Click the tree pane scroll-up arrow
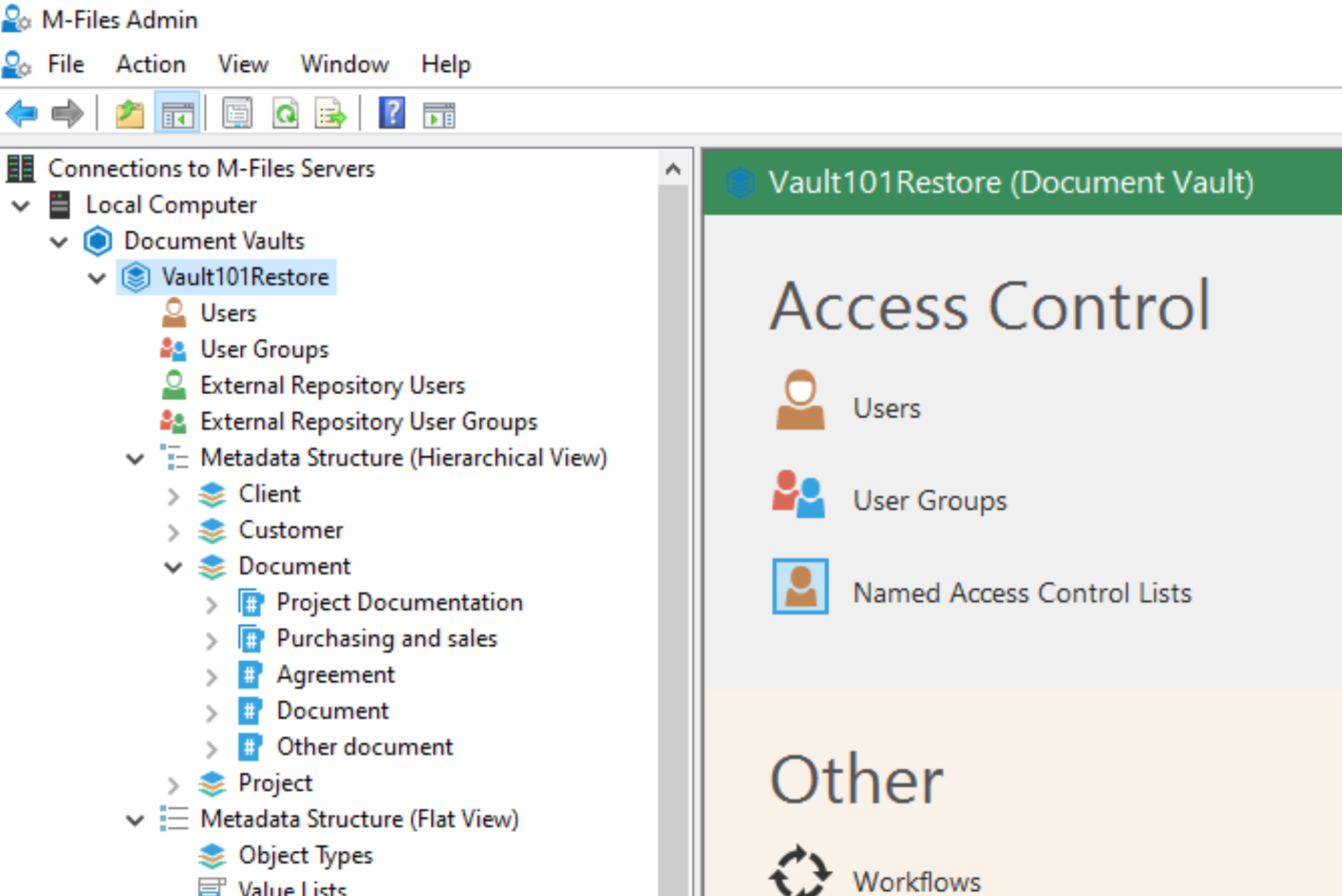This screenshot has width=1342, height=896. 673,169
